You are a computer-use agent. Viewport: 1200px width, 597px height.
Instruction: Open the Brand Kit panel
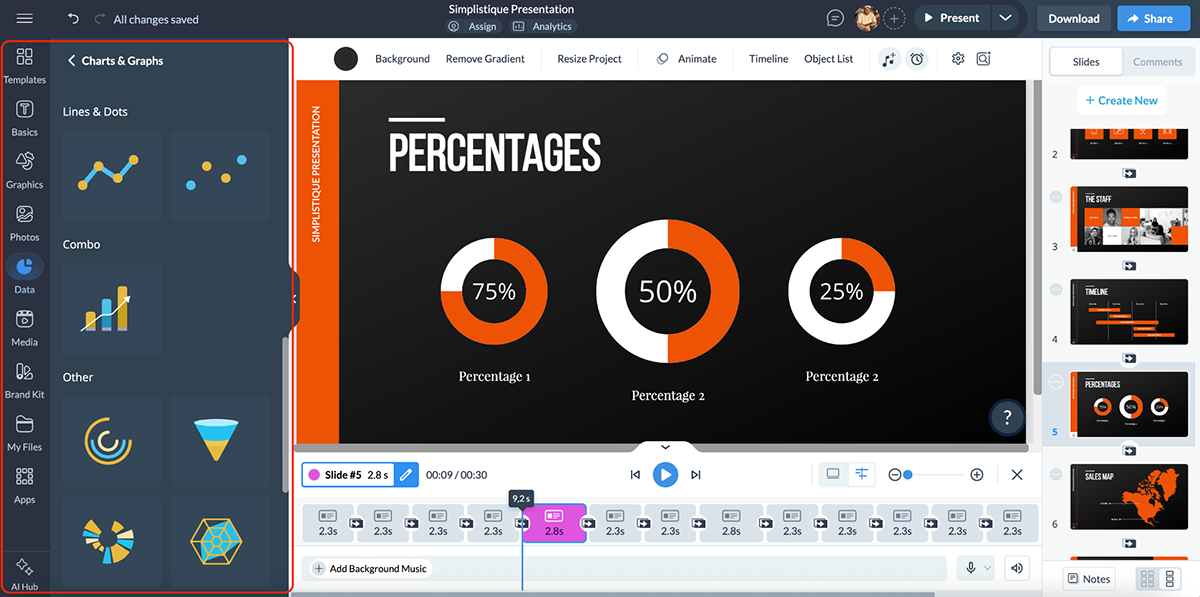point(25,378)
